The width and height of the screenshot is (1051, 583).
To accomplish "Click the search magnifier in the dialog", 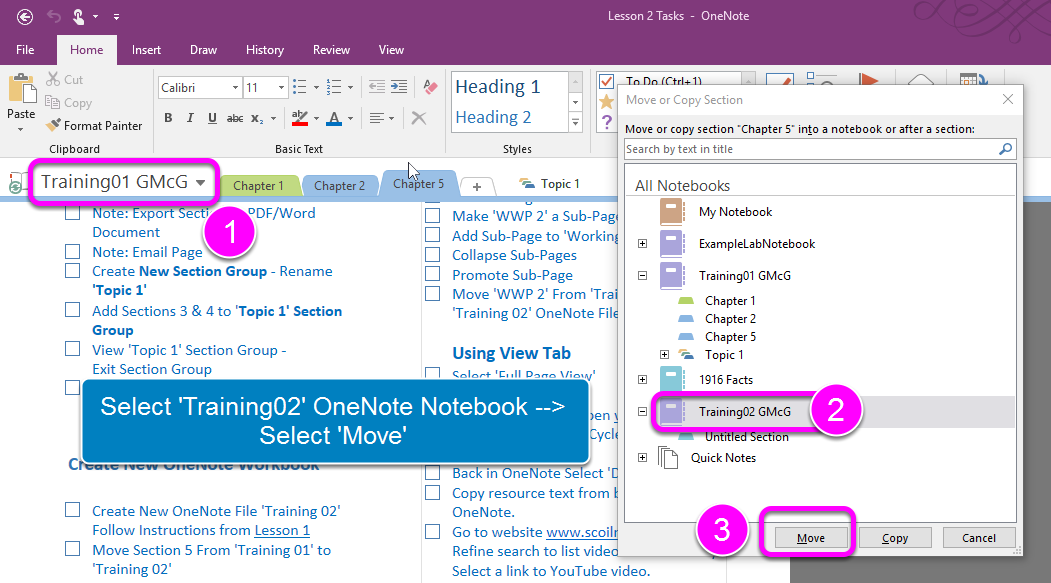I will (1005, 149).
